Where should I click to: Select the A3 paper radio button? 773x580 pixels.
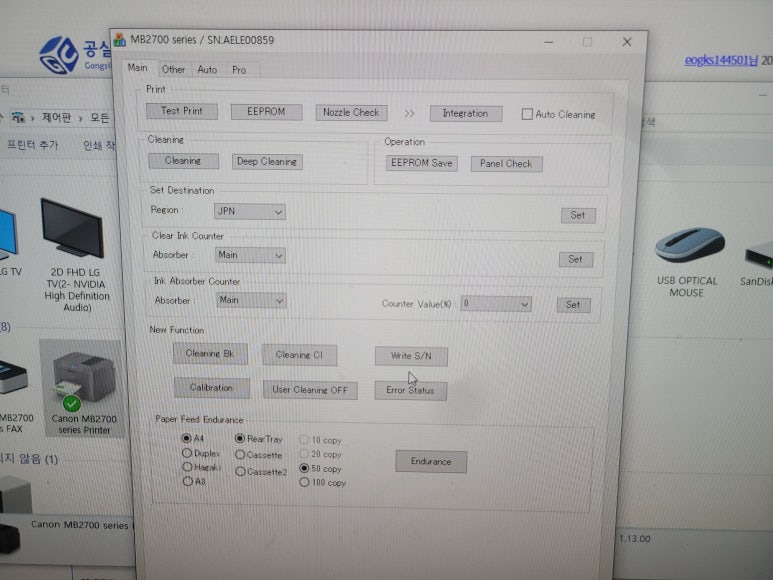tap(188, 481)
